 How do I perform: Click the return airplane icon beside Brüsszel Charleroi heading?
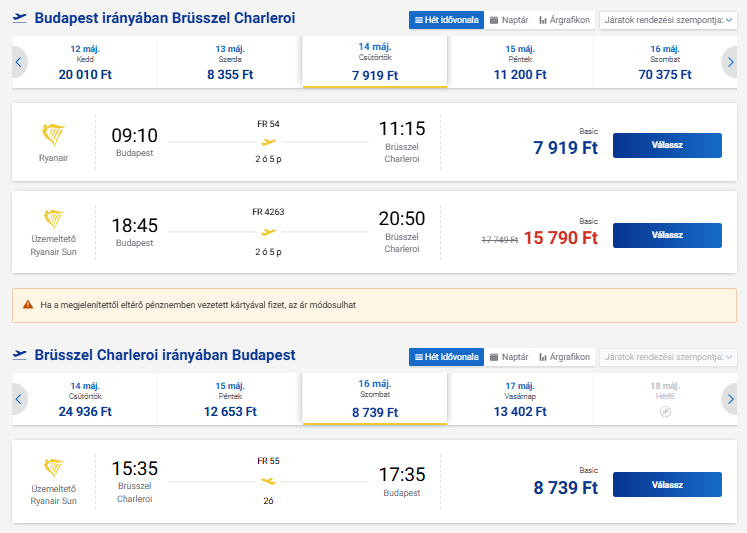[x=20, y=355]
